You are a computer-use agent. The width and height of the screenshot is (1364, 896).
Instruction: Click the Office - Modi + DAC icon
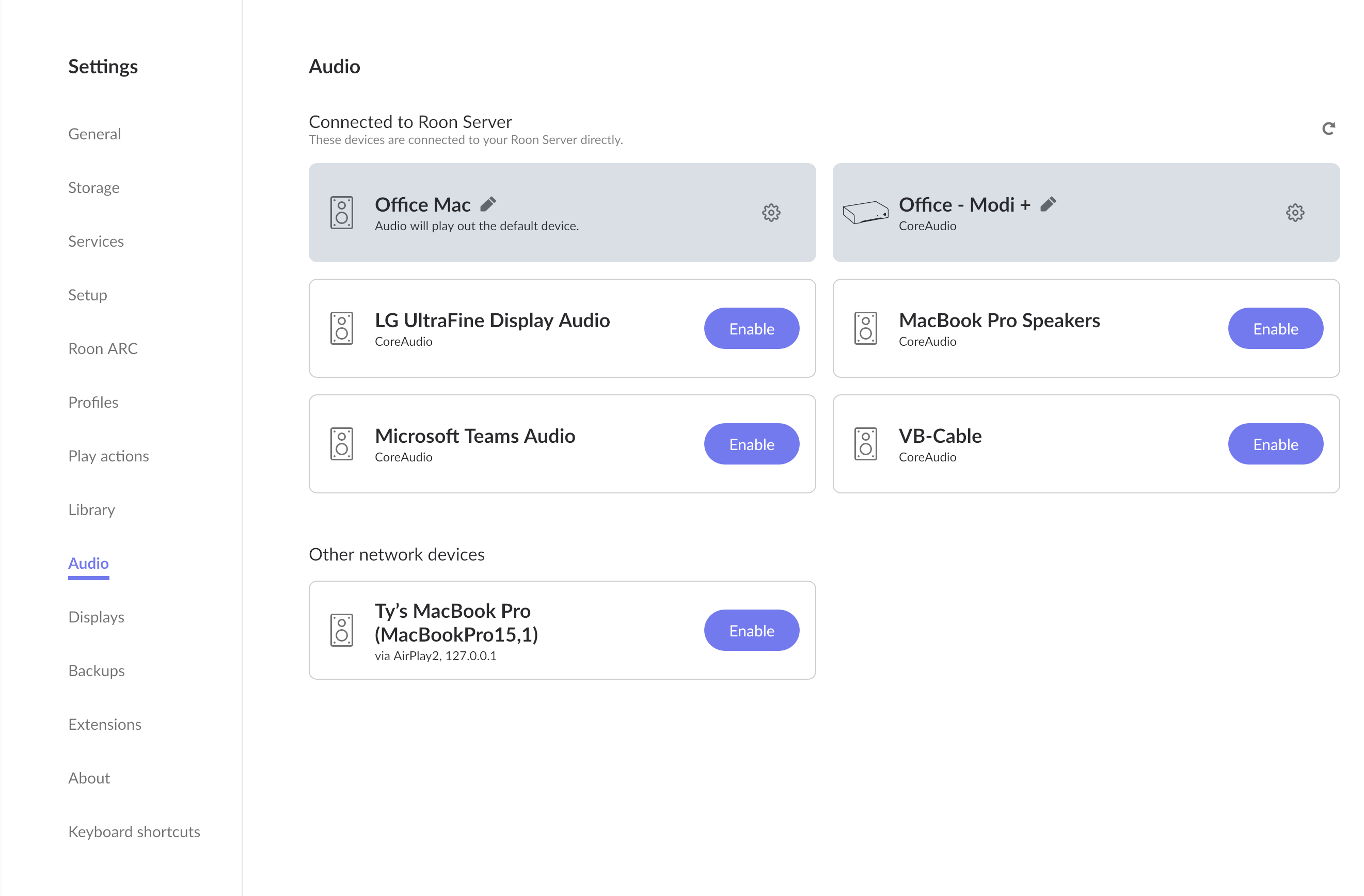click(865, 213)
